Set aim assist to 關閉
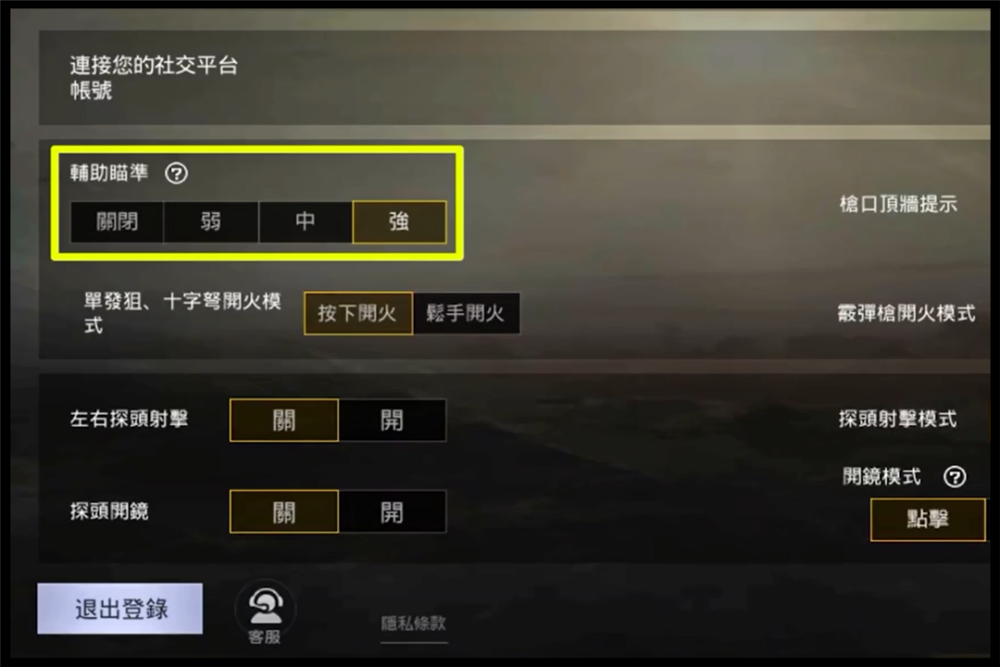Viewport: 1000px width, 667px height. 117,222
